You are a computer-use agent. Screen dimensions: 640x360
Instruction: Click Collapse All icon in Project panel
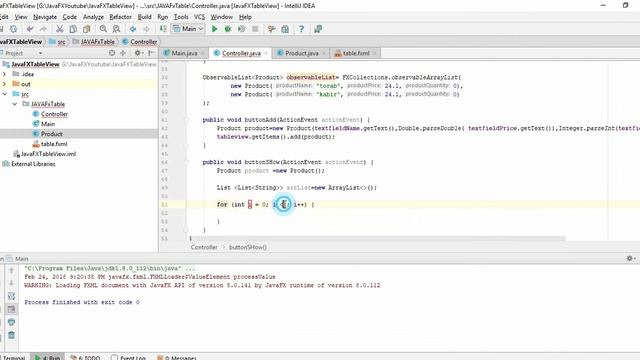123,53
